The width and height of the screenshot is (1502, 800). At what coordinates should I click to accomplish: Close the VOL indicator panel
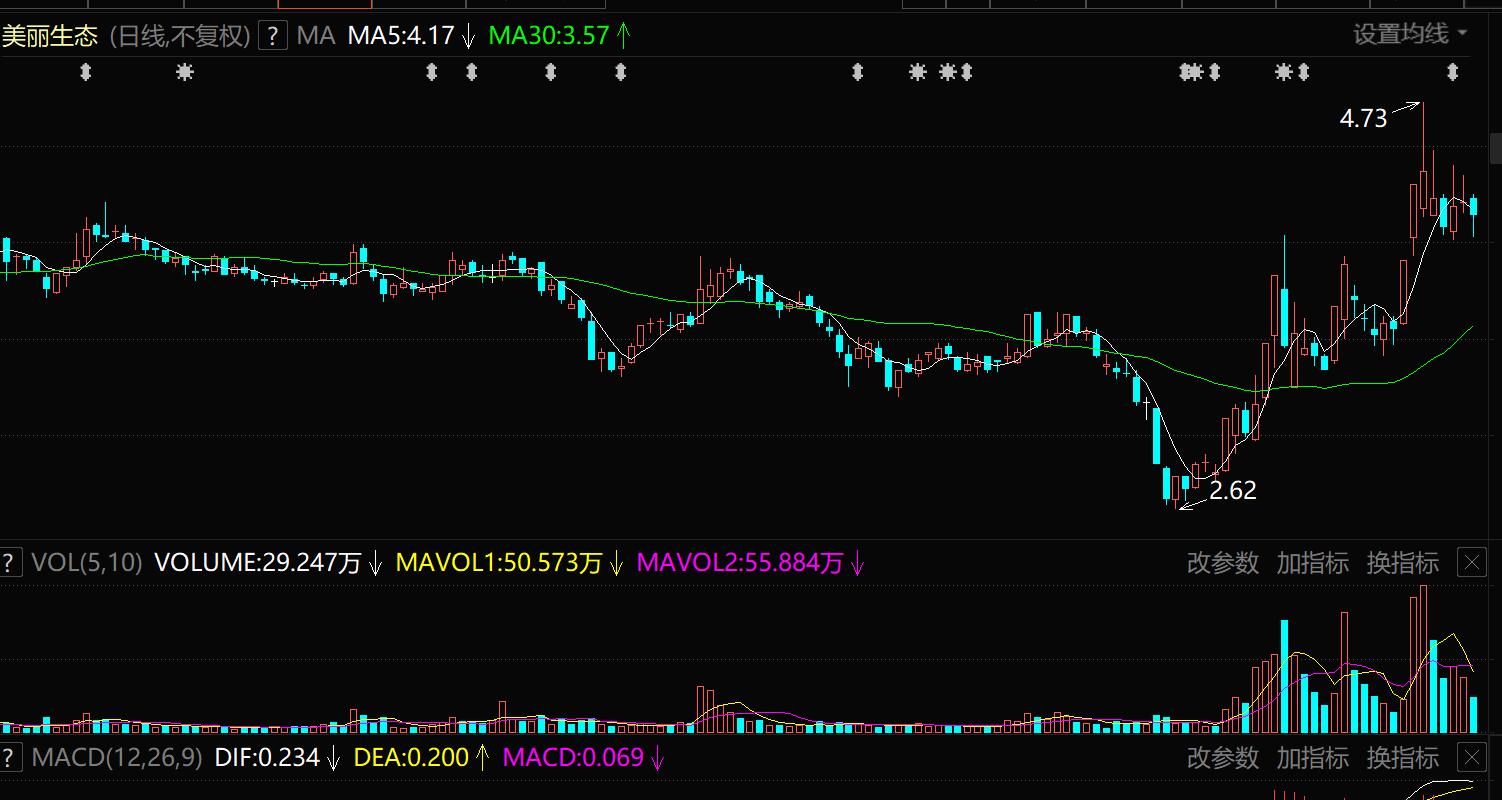[1472, 563]
